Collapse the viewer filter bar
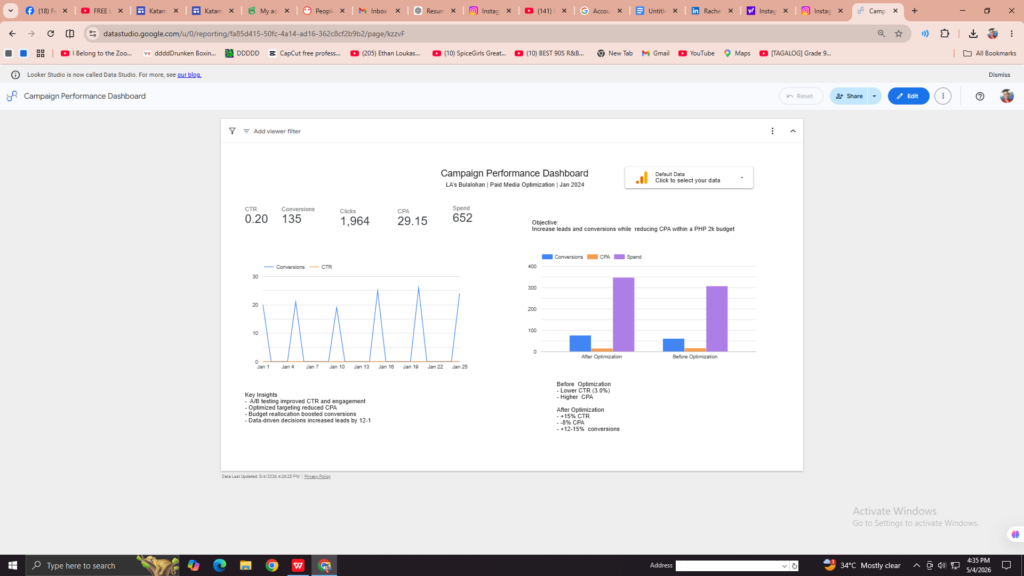 (793, 131)
